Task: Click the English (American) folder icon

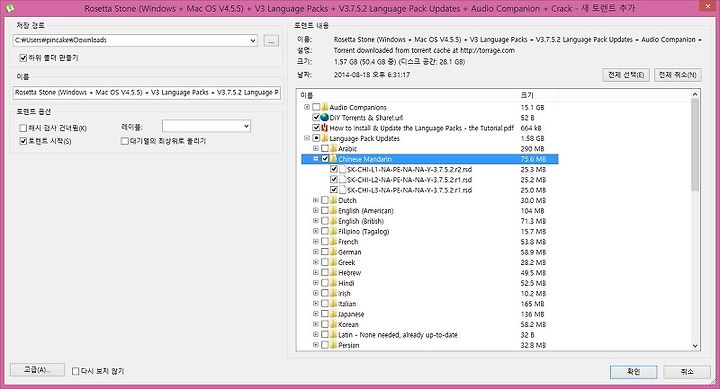Action: [x=333, y=210]
